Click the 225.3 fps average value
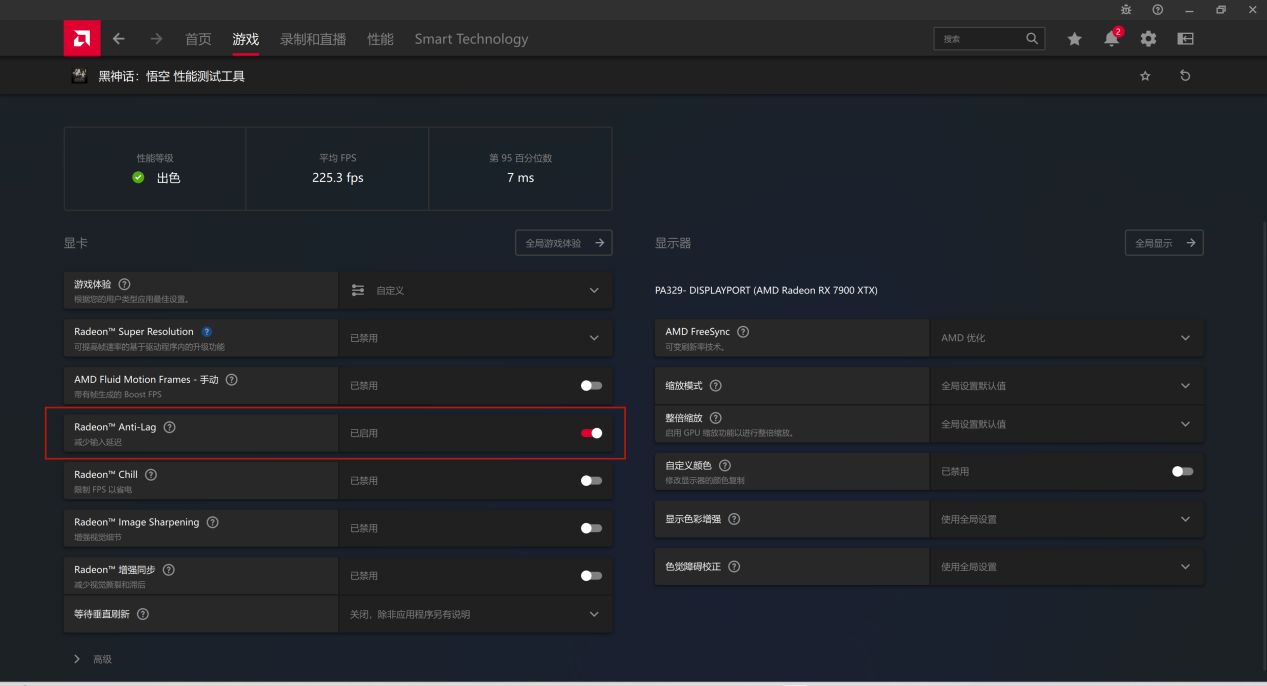Screen dimensions: 1267x686 (x=337, y=178)
